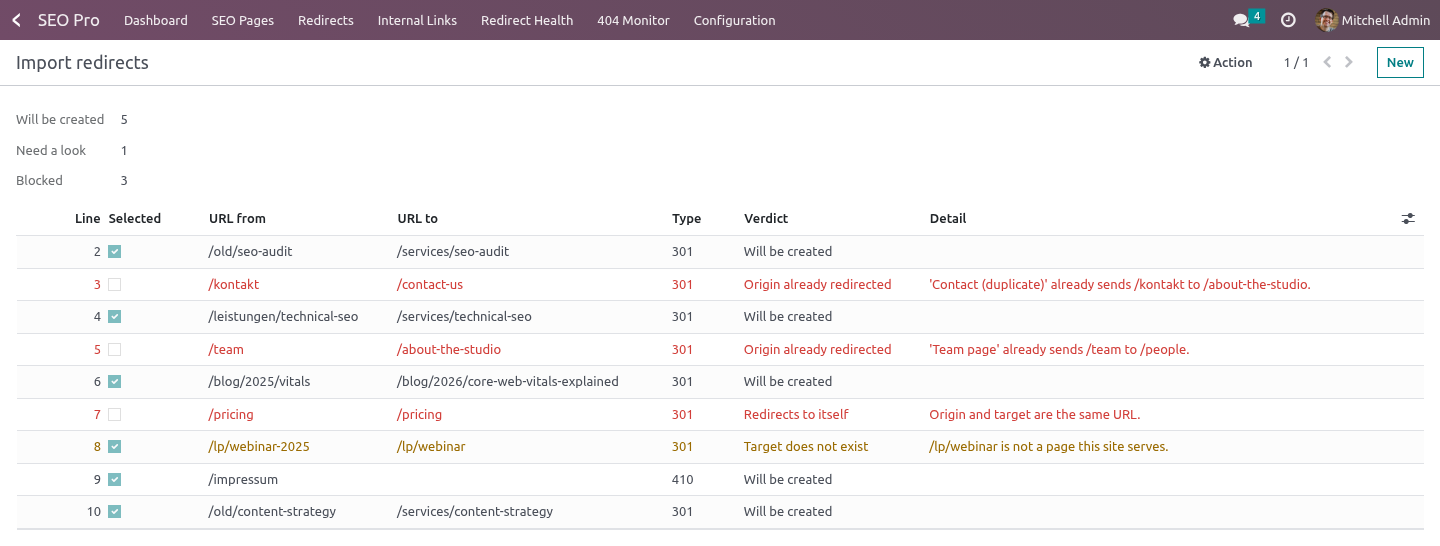The height and width of the screenshot is (546, 1440).
Task: Click the /blog/2025/vitals cell
Action: pos(258,382)
